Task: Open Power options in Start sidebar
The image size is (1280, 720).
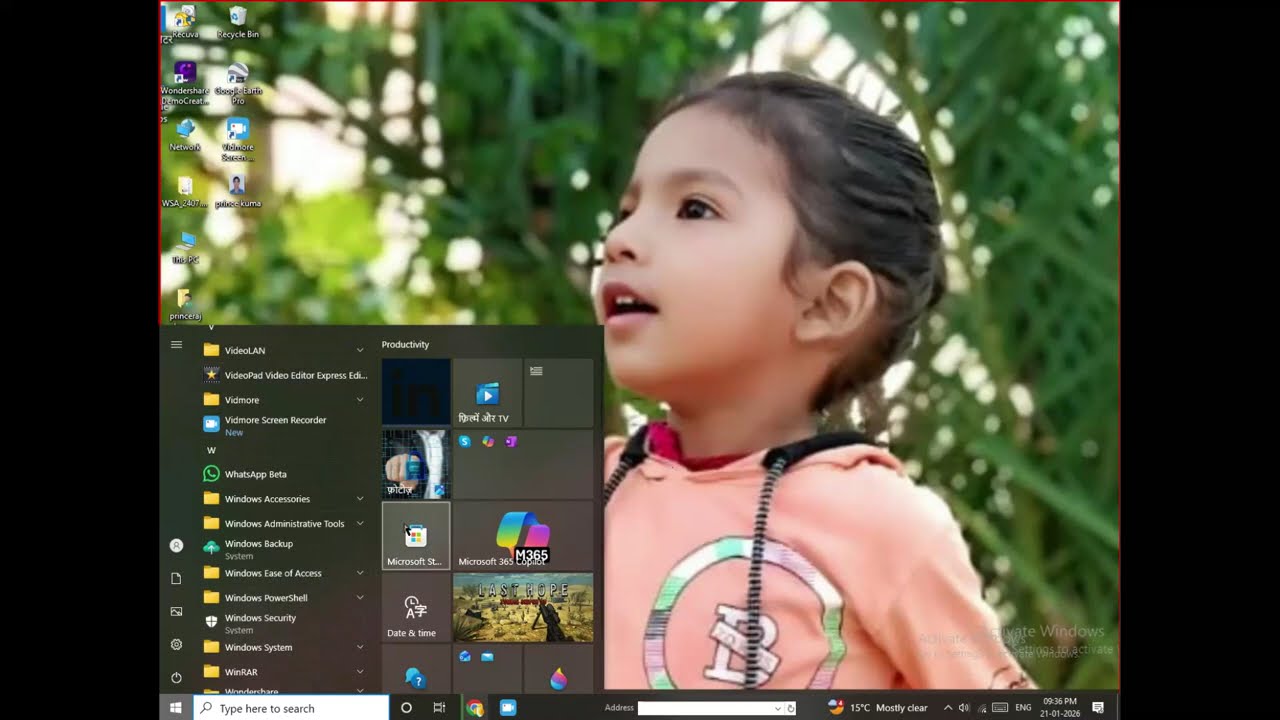Action: 176,677
